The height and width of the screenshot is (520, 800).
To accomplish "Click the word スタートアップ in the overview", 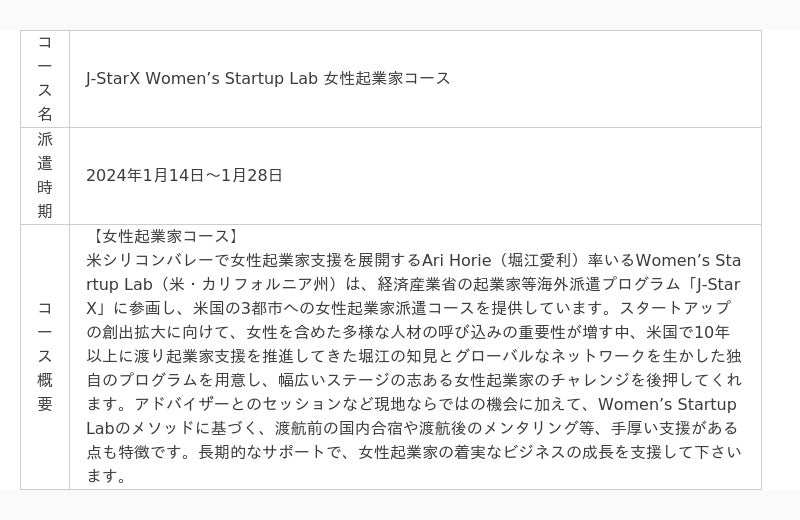I will click(x=675, y=308).
